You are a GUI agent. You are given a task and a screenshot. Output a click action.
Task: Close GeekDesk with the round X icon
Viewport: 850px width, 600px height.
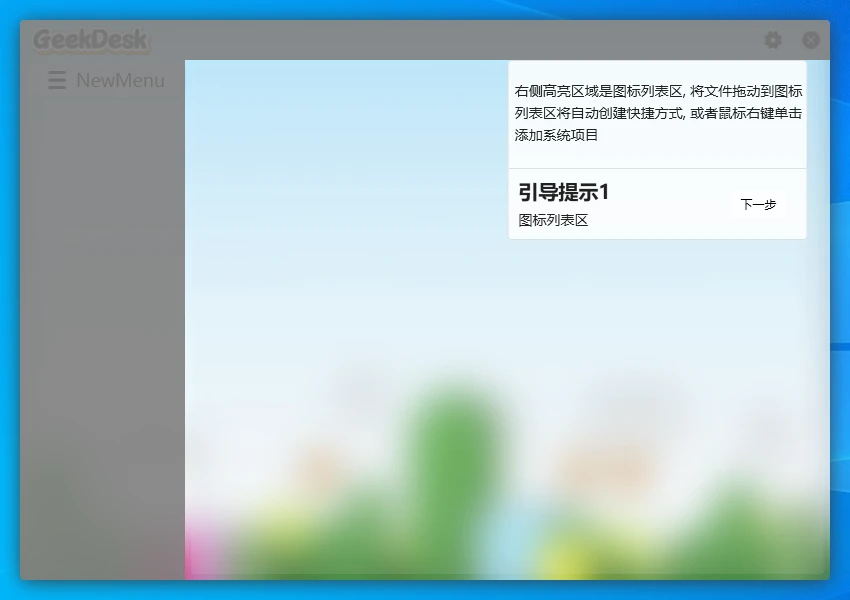tap(811, 40)
